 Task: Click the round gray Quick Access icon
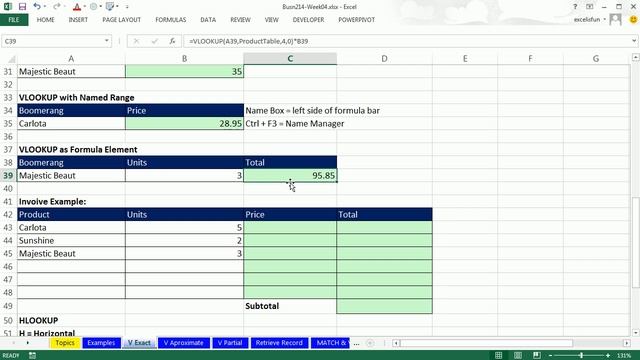coord(93,7)
